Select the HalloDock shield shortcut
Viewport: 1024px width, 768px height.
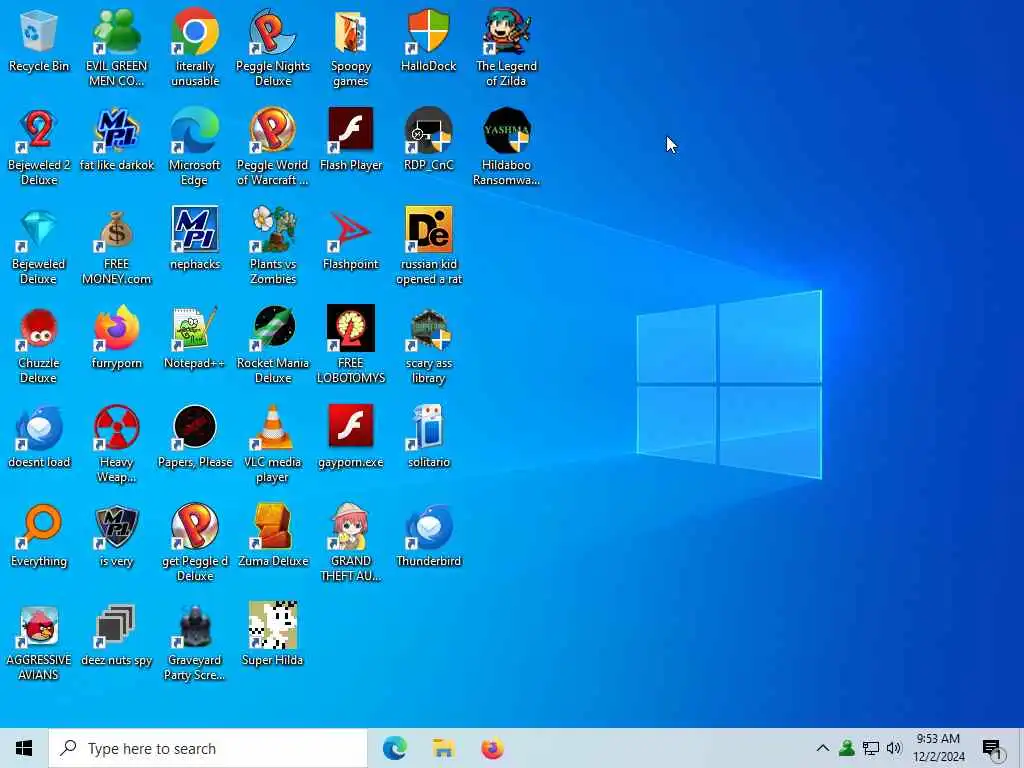[x=428, y=39]
